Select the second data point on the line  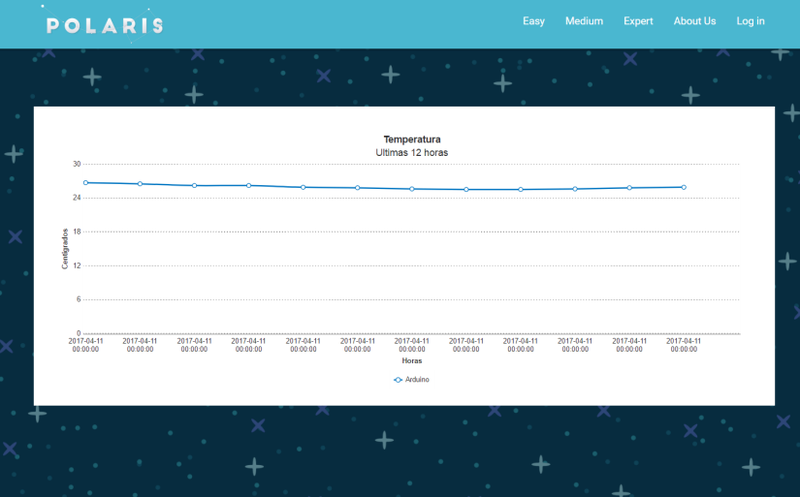pyautogui.click(x=140, y=184)
